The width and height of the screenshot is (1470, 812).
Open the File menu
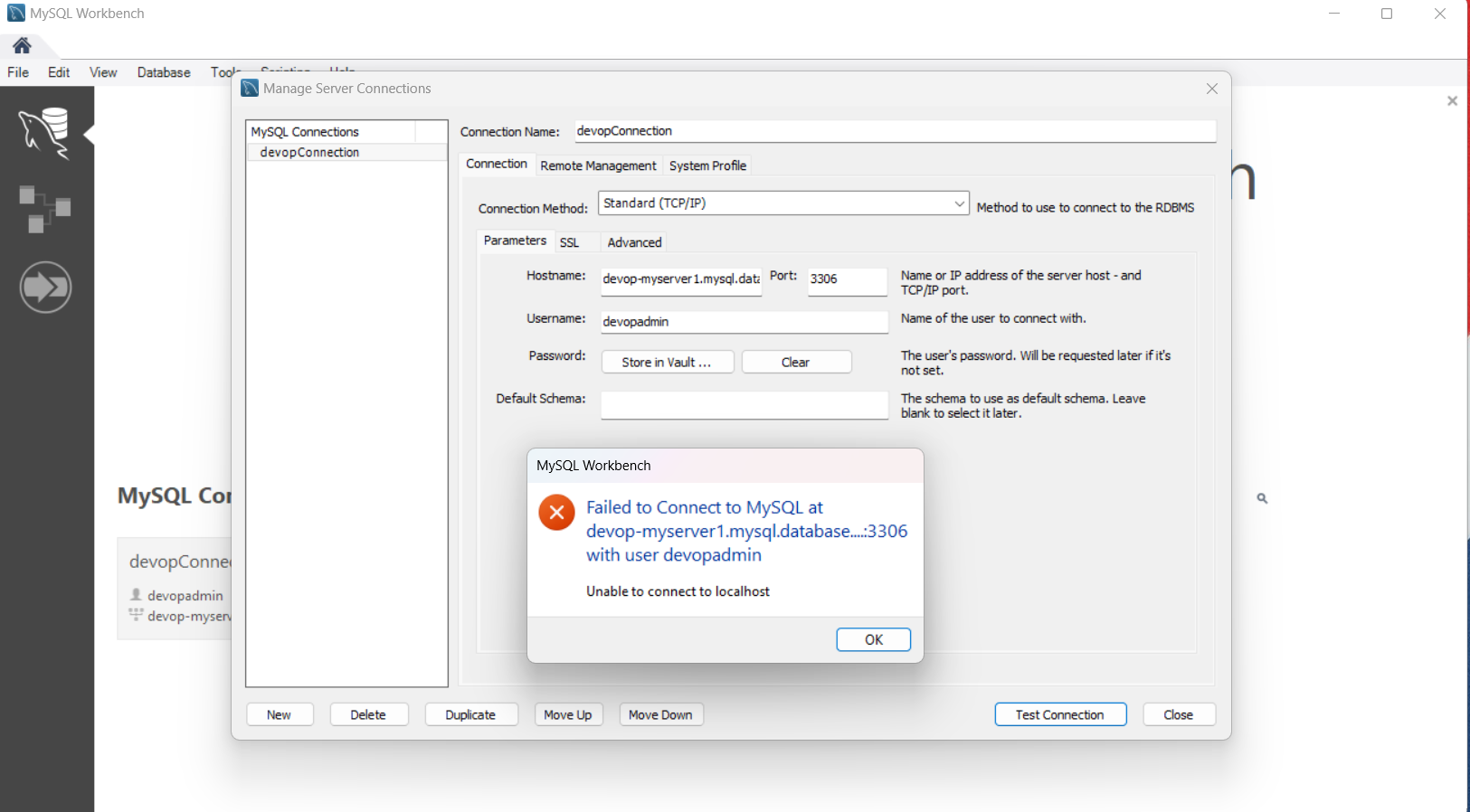pyautogui.click(x=18, y=72)
